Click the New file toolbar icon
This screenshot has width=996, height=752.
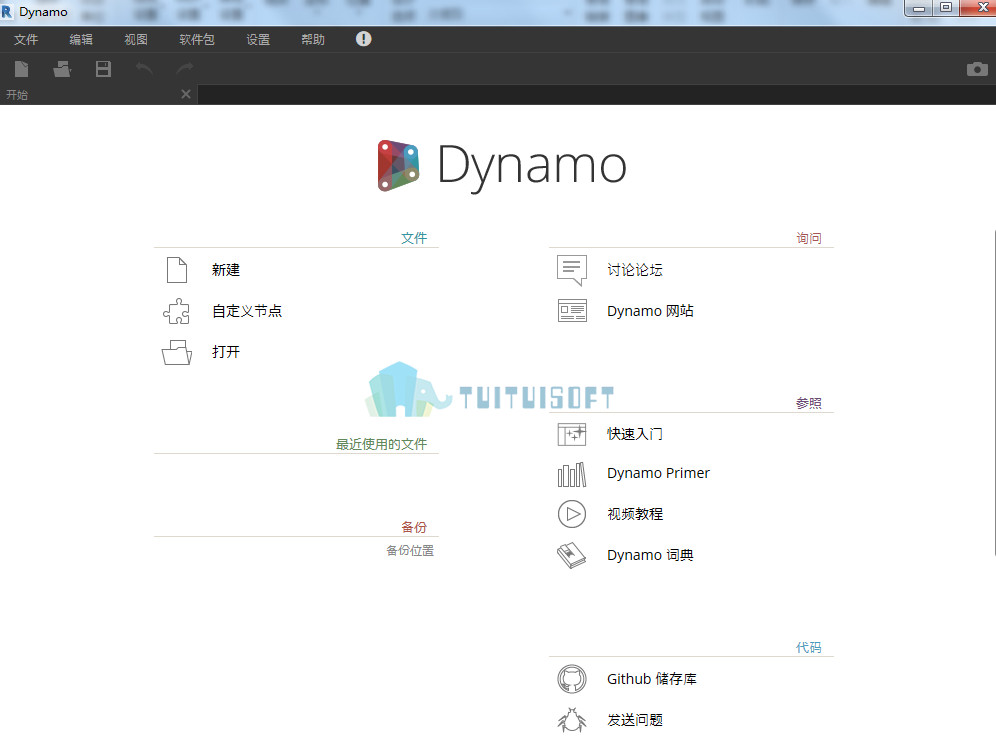point(22,69)
